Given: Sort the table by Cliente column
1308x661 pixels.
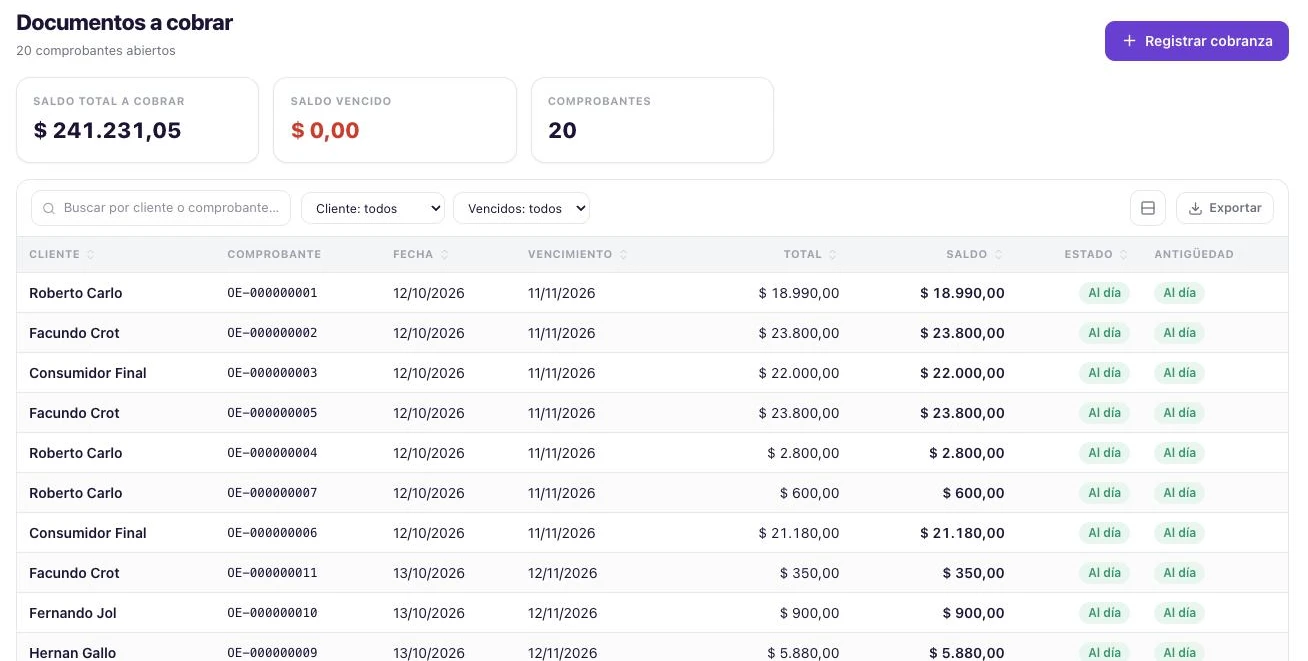Looking at the screenshot, I should pos(62,254).
